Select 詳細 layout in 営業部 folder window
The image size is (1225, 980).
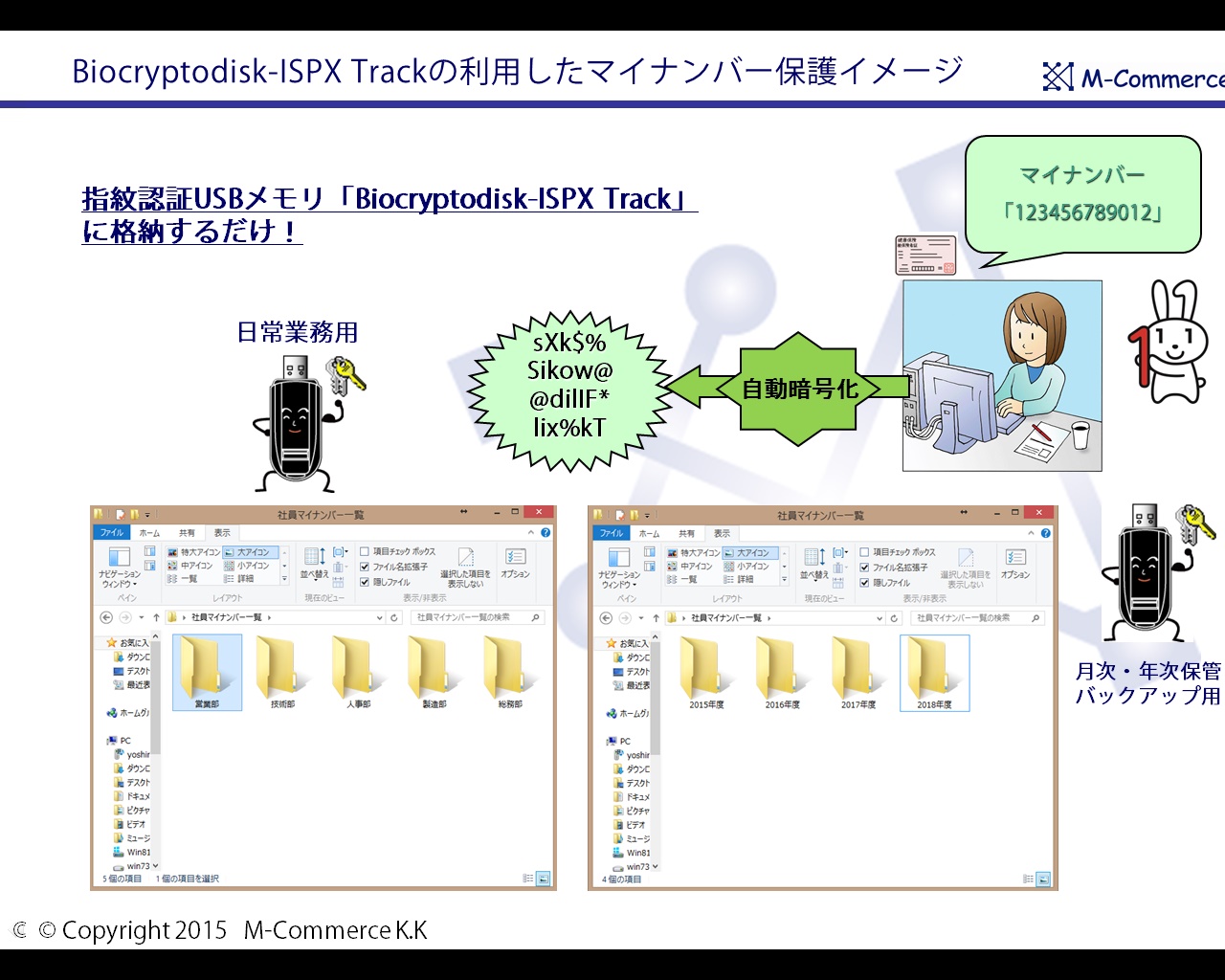(x=239, y=579)
